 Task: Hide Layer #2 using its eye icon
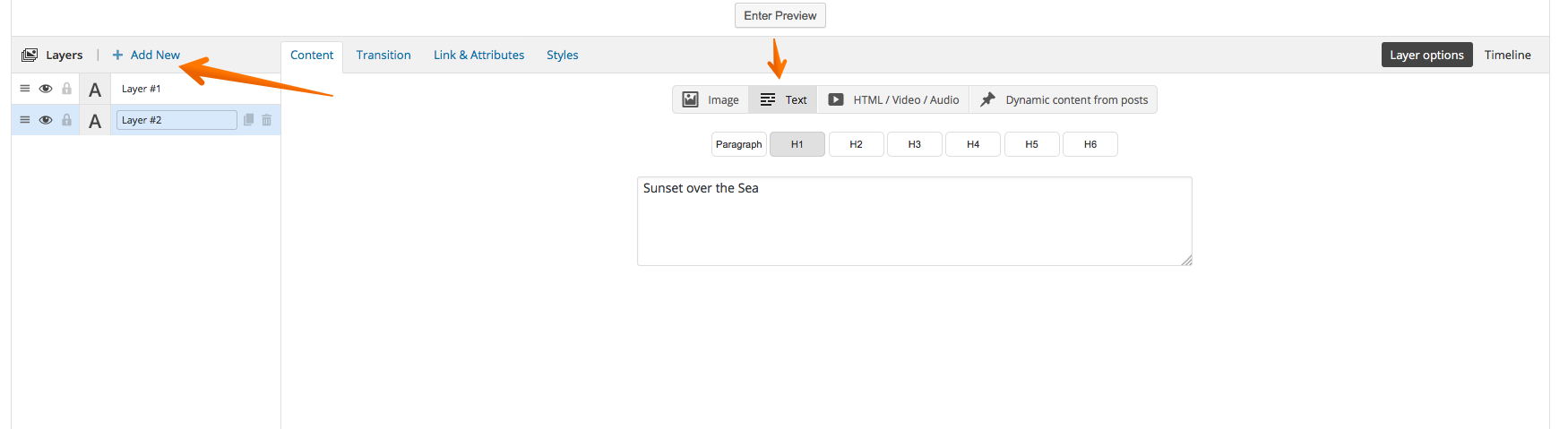tap(46, 120)
